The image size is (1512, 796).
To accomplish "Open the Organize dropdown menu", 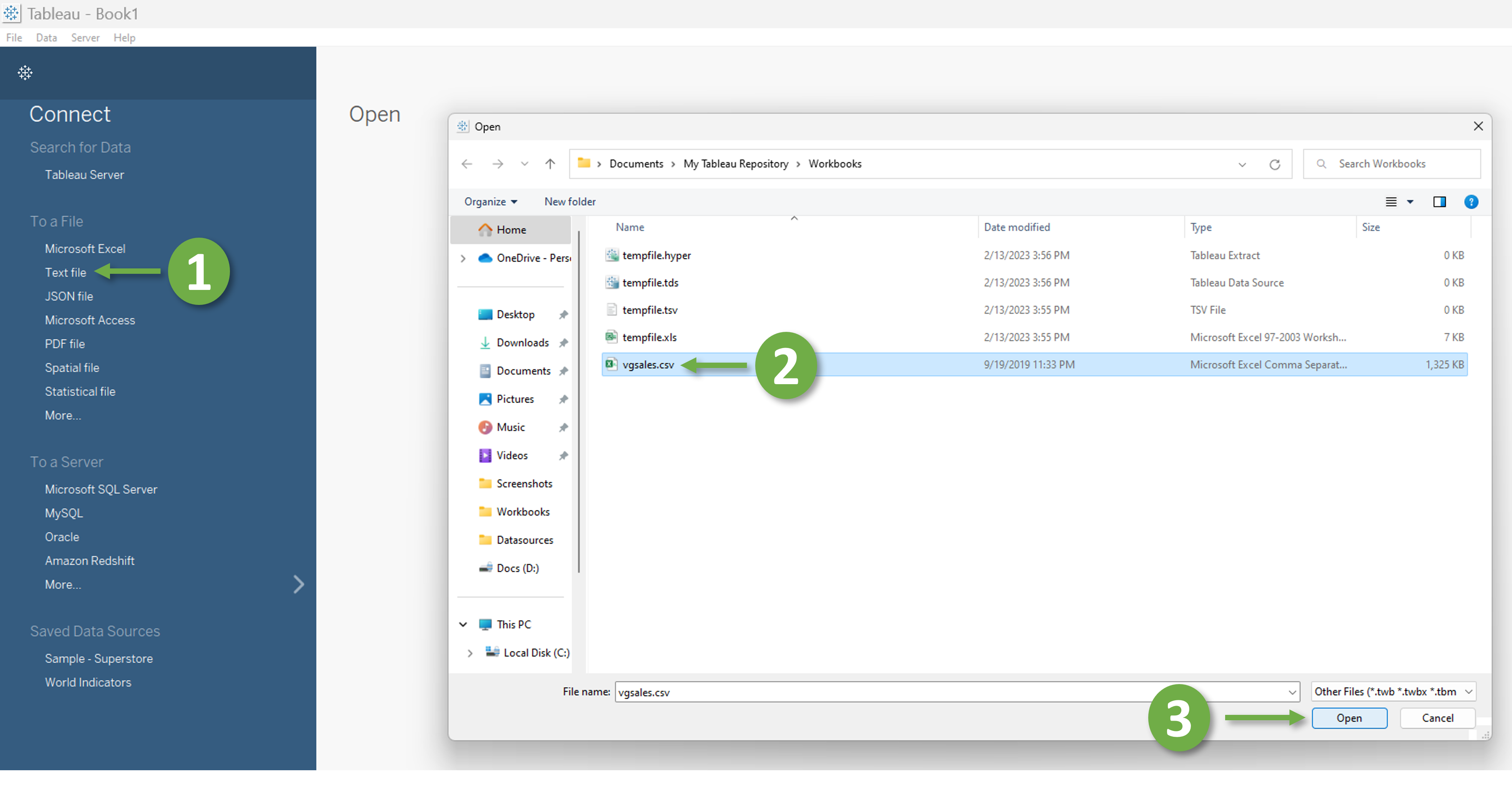I will (x=491, y=201).
